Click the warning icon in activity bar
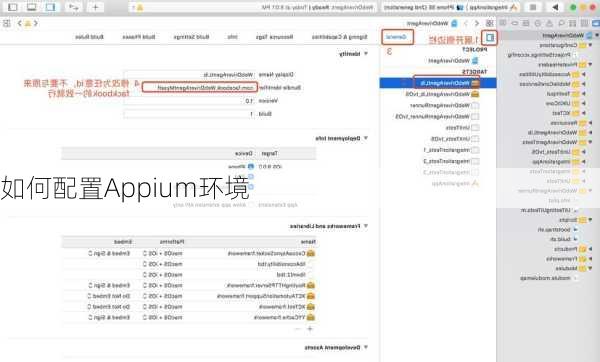Screen dimensions: 600x362 coord(140,8)
